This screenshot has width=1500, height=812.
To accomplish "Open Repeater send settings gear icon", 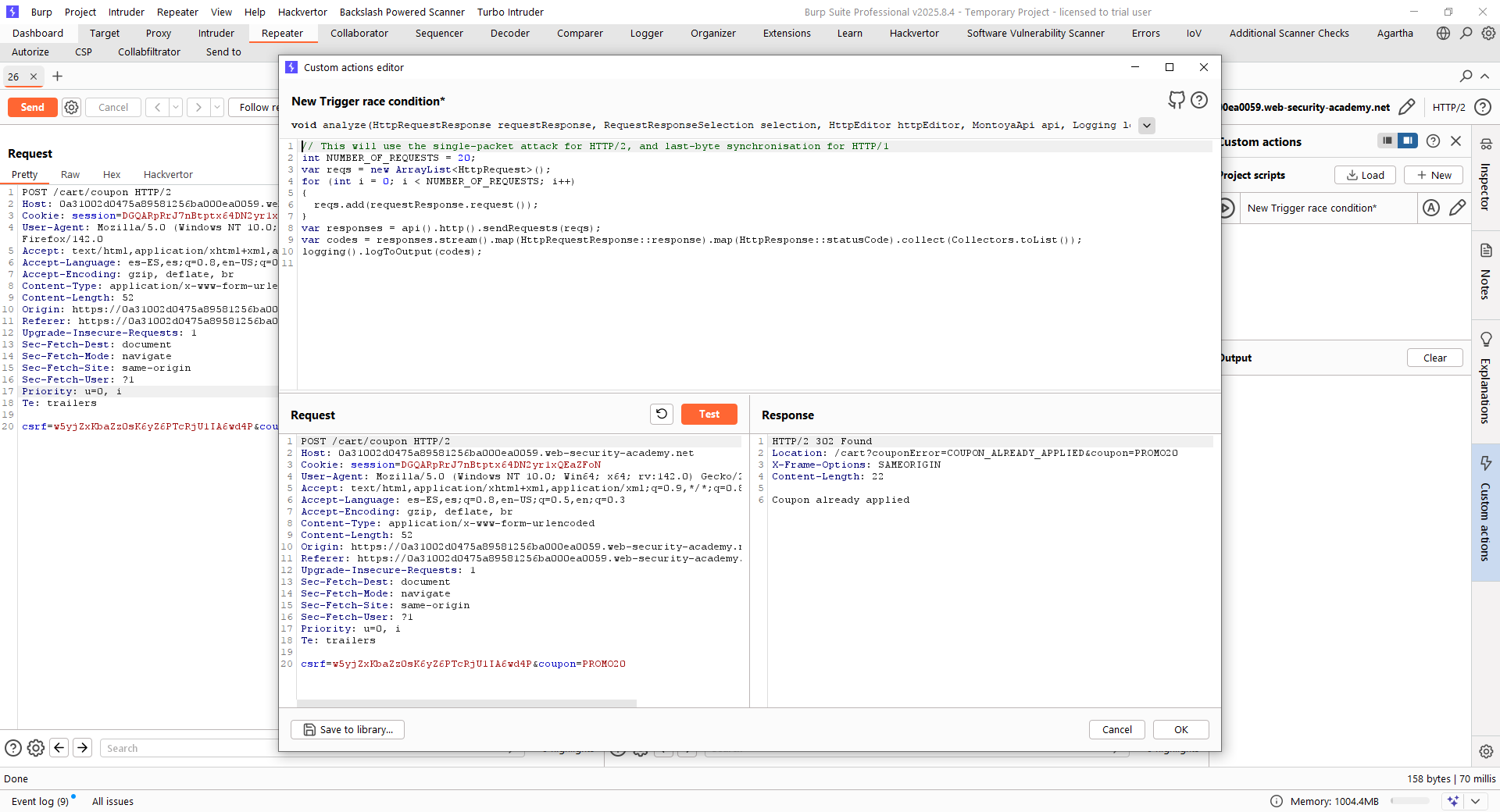I will [x=71, y=107].
